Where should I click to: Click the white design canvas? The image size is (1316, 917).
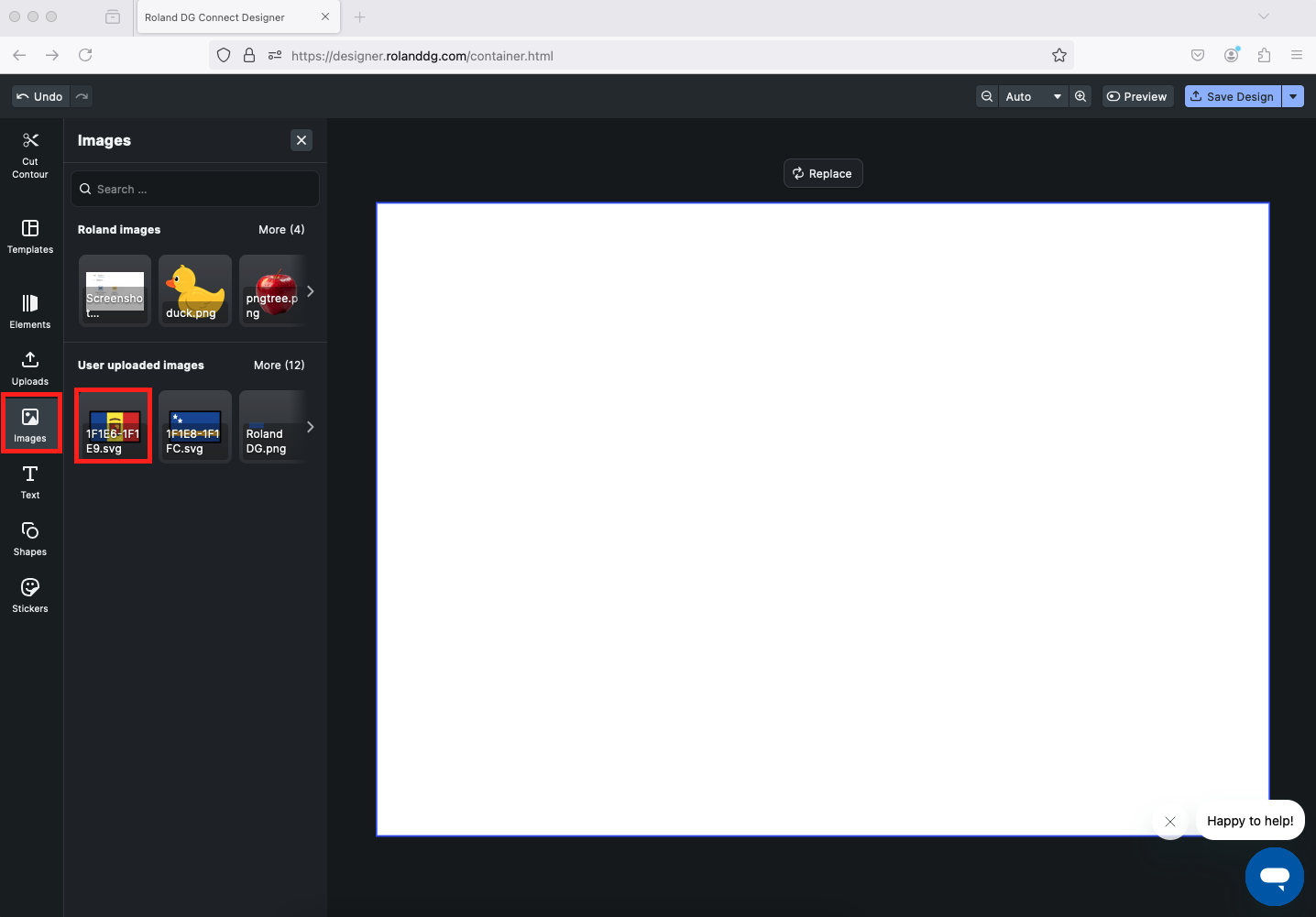(823, 519)
